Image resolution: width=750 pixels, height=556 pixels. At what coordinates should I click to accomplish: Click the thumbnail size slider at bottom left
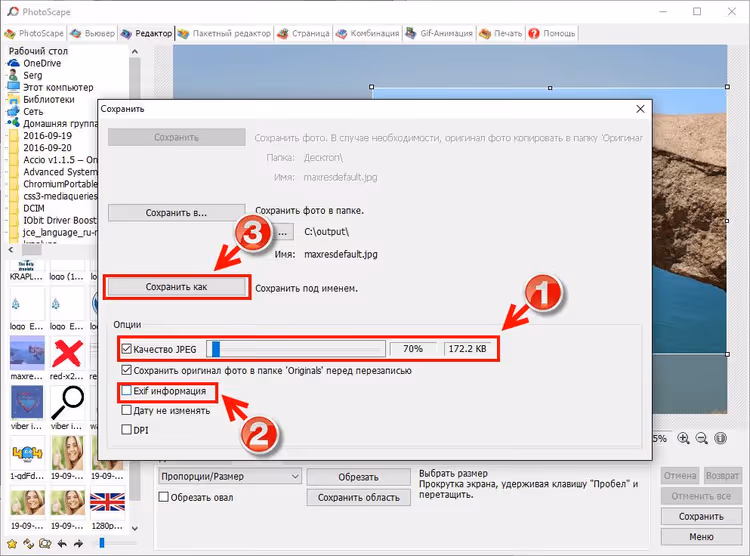coord(101,543)
